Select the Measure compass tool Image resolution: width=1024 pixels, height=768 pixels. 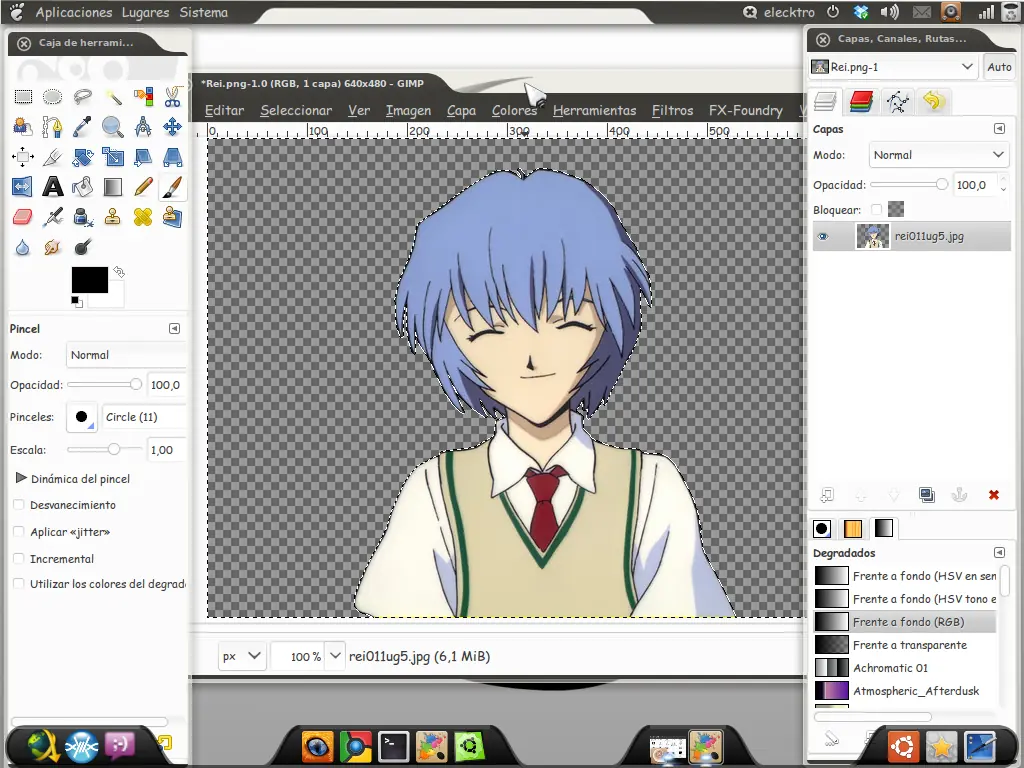143,127
